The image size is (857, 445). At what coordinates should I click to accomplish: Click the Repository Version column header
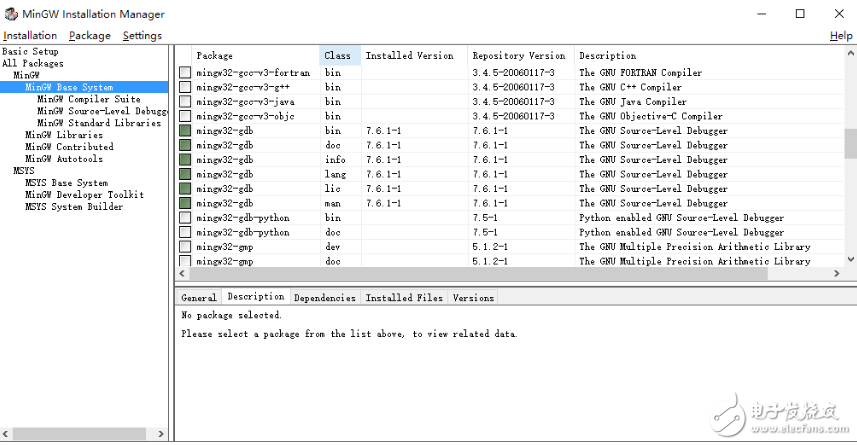tap(518, 56)
